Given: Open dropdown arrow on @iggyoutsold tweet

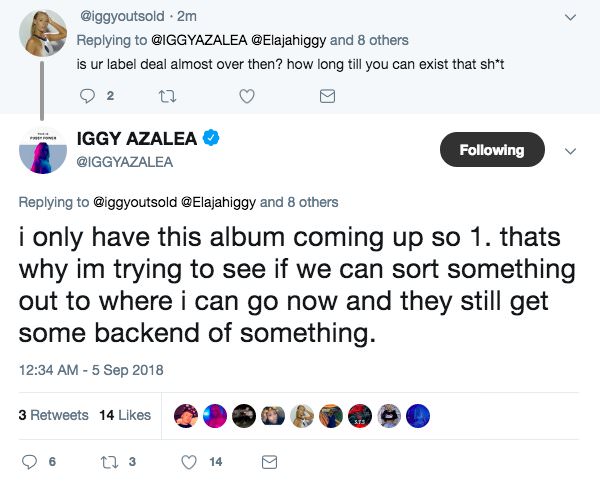Looking at the screenshot, I should coord(570,17).
